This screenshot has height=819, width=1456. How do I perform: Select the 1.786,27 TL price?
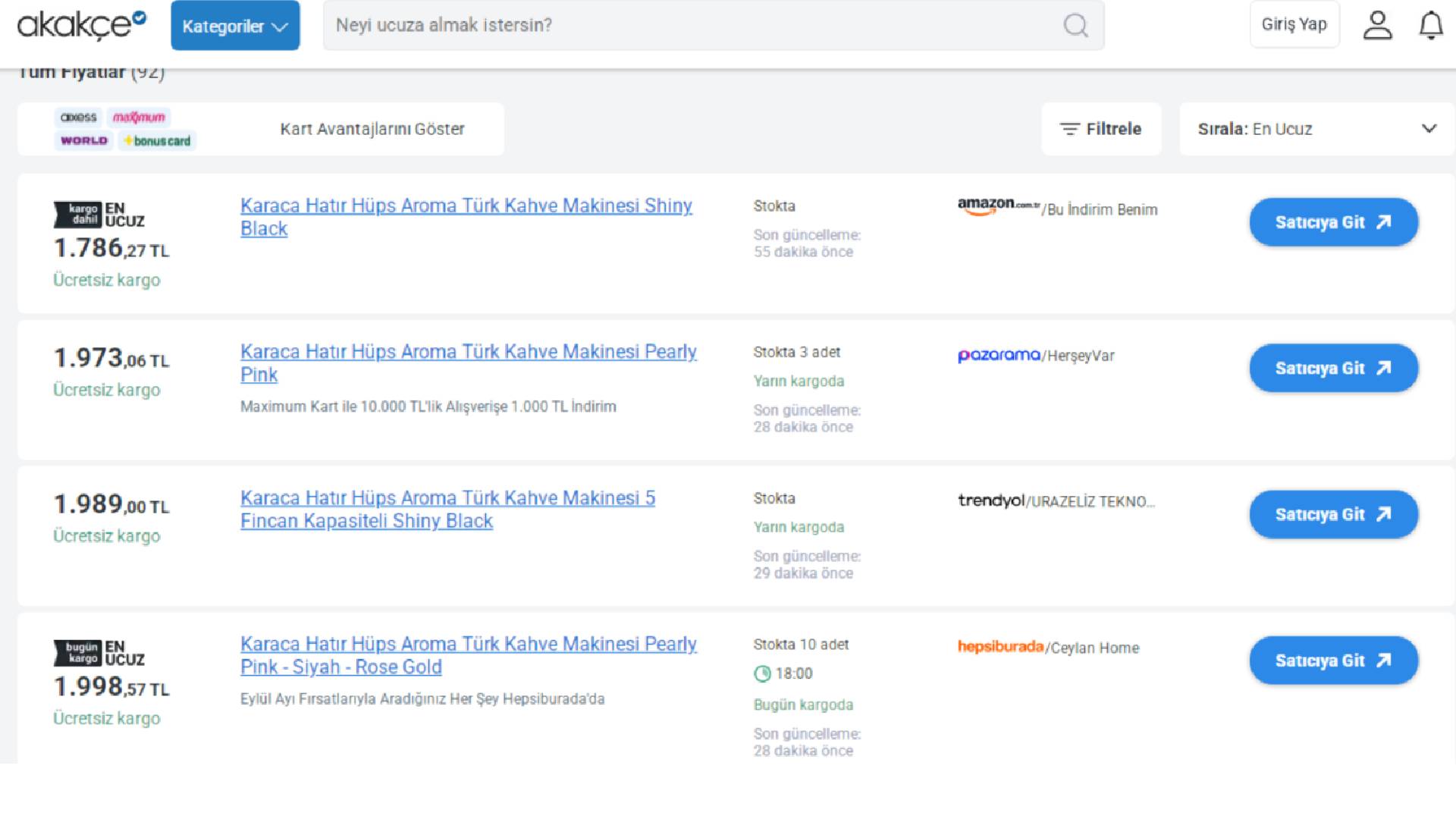[111, 248]
